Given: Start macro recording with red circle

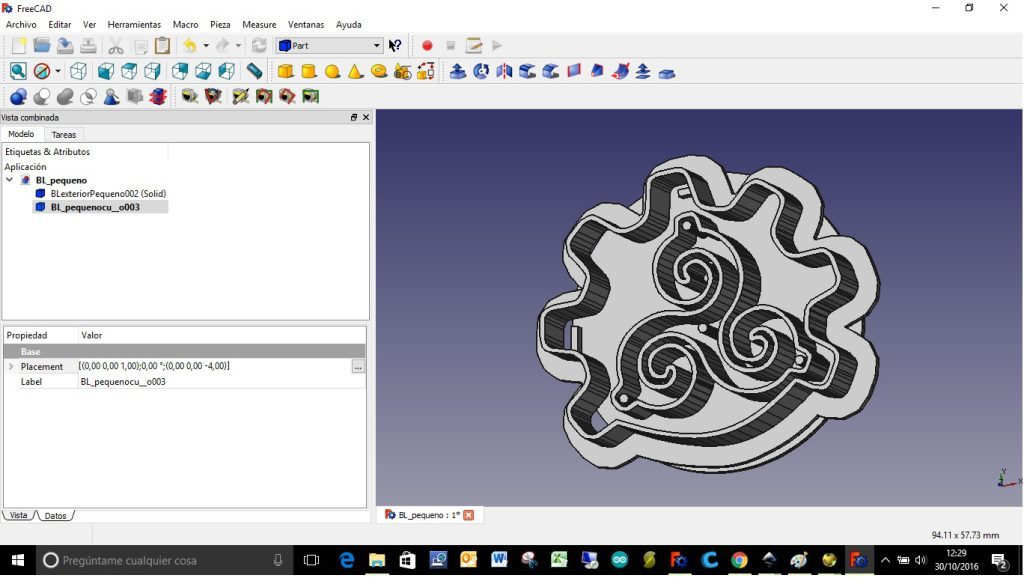Looking at the screenshot, I should (427, 46).
